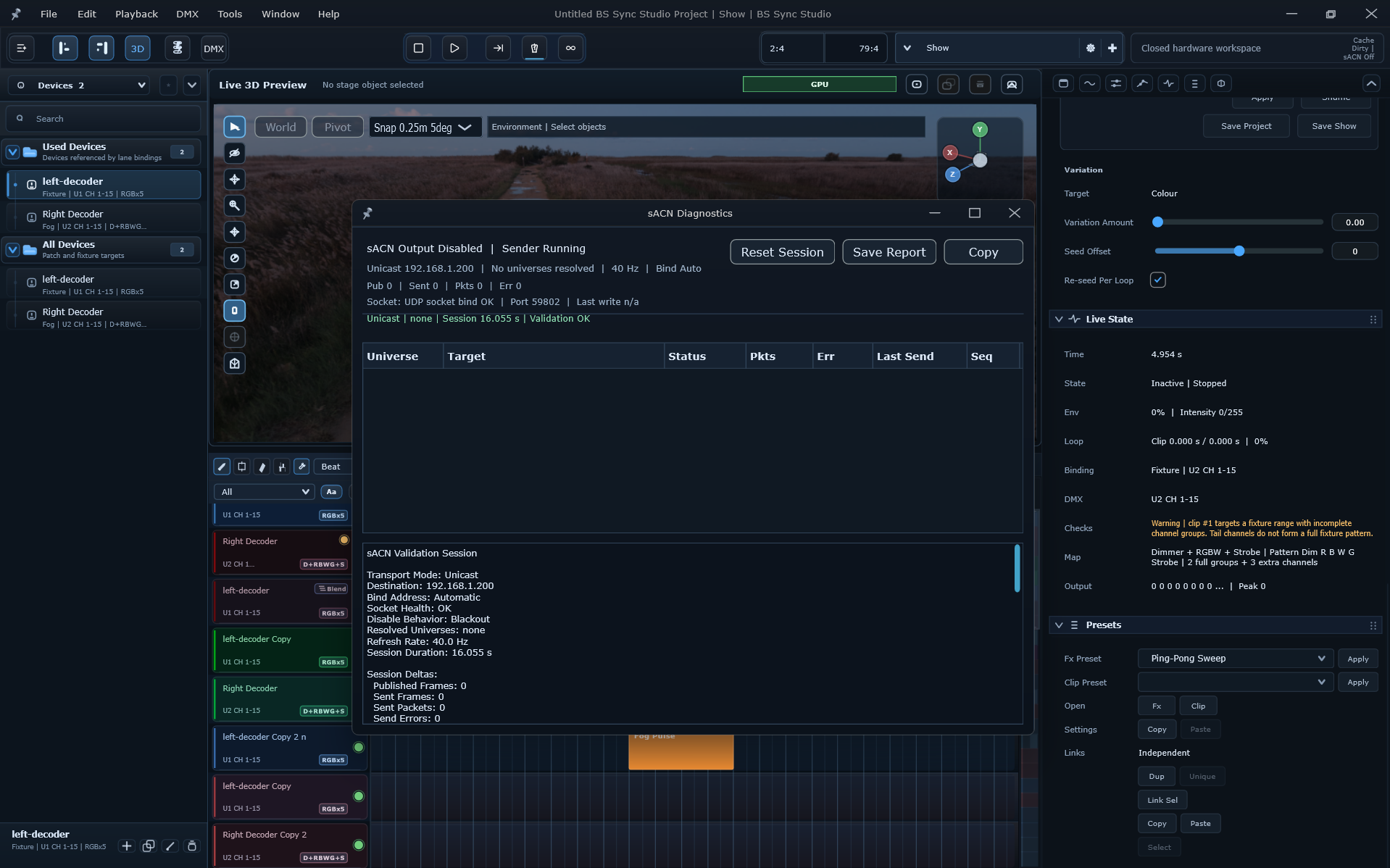This screenshot has width=1390, height=868.
Task: Click Save Report in sACN Diagnostics
Action: 889,252
